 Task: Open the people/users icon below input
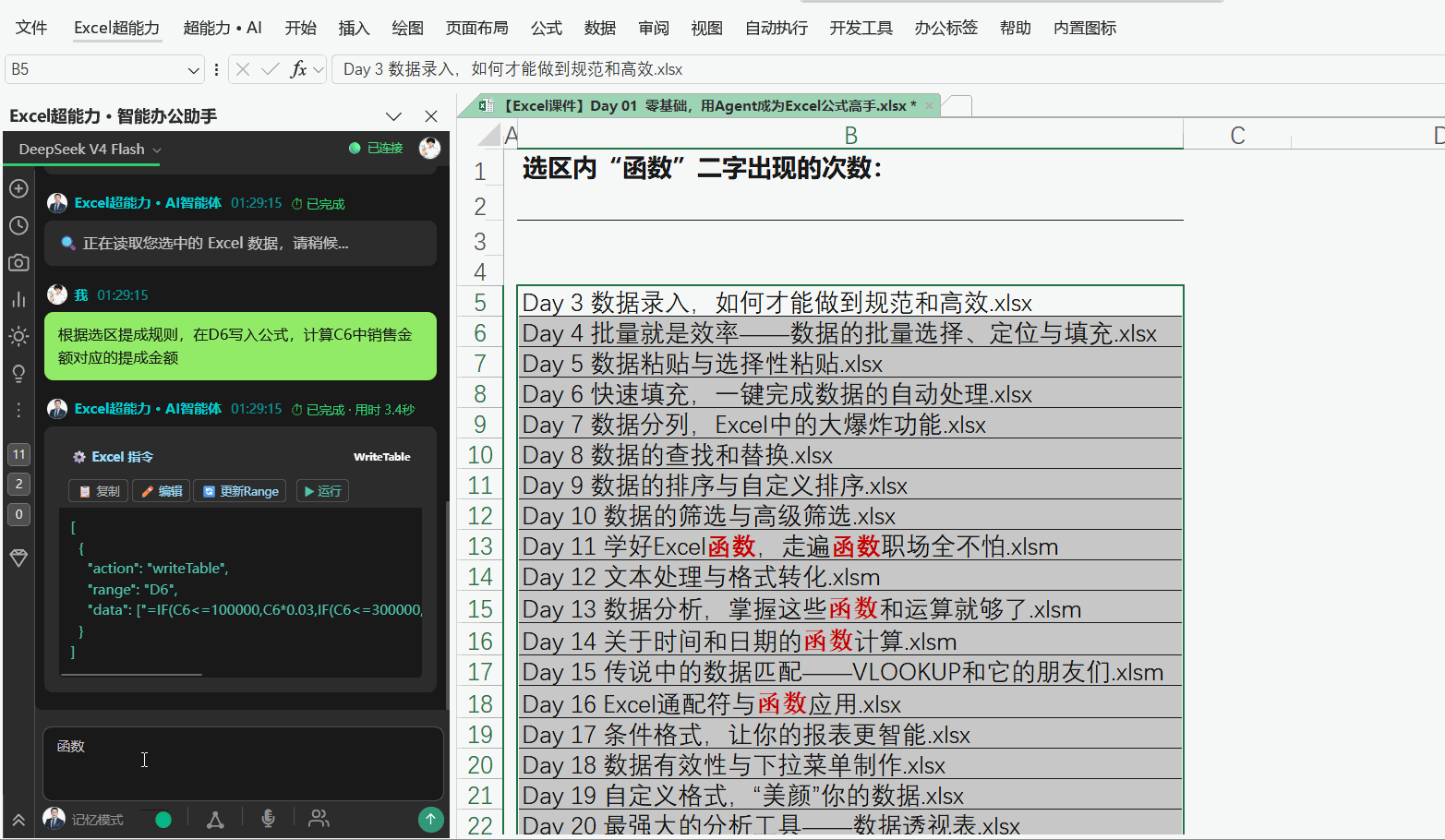(319, 819)
